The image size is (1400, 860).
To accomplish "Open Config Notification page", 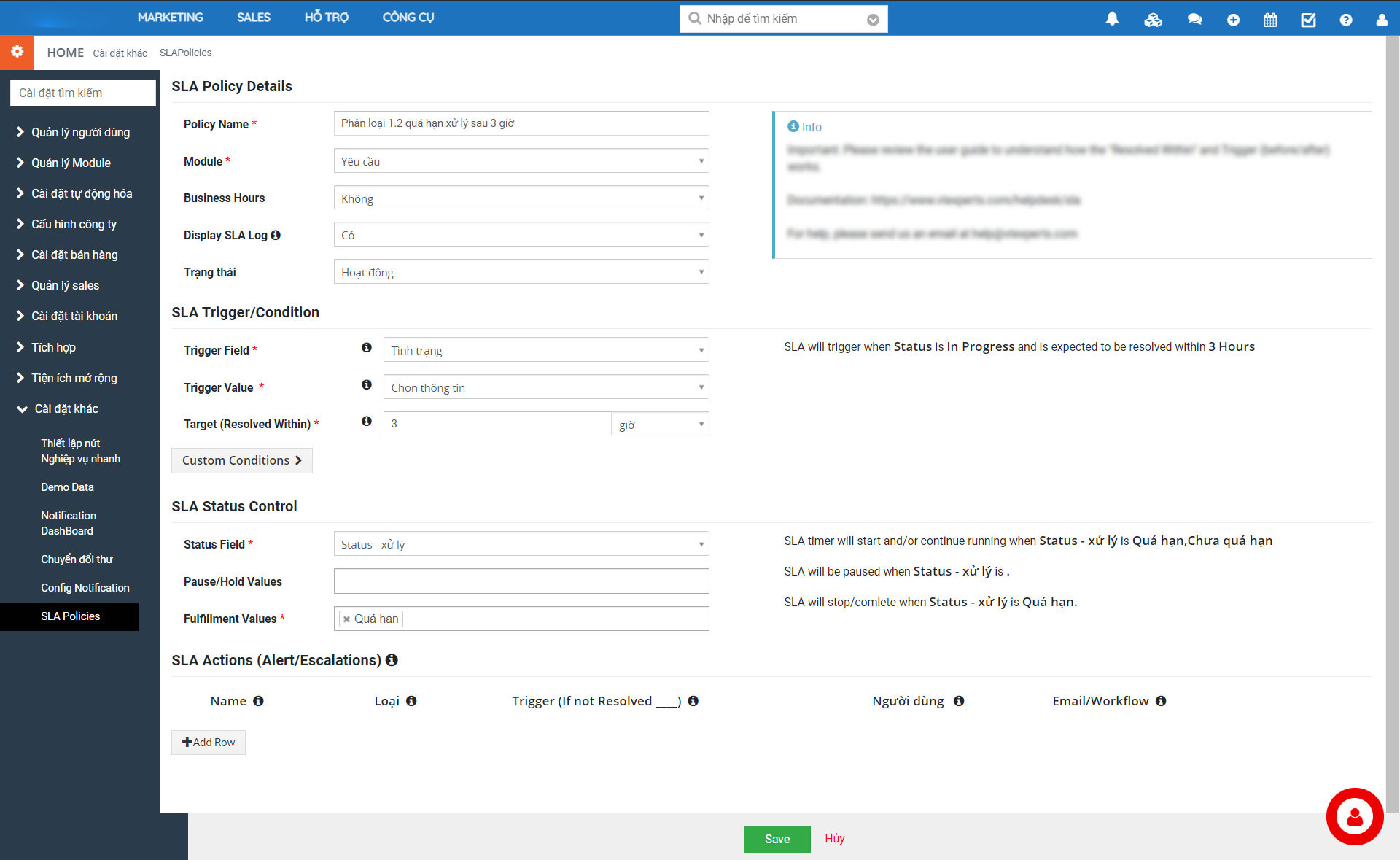I will tap(85, 588).
